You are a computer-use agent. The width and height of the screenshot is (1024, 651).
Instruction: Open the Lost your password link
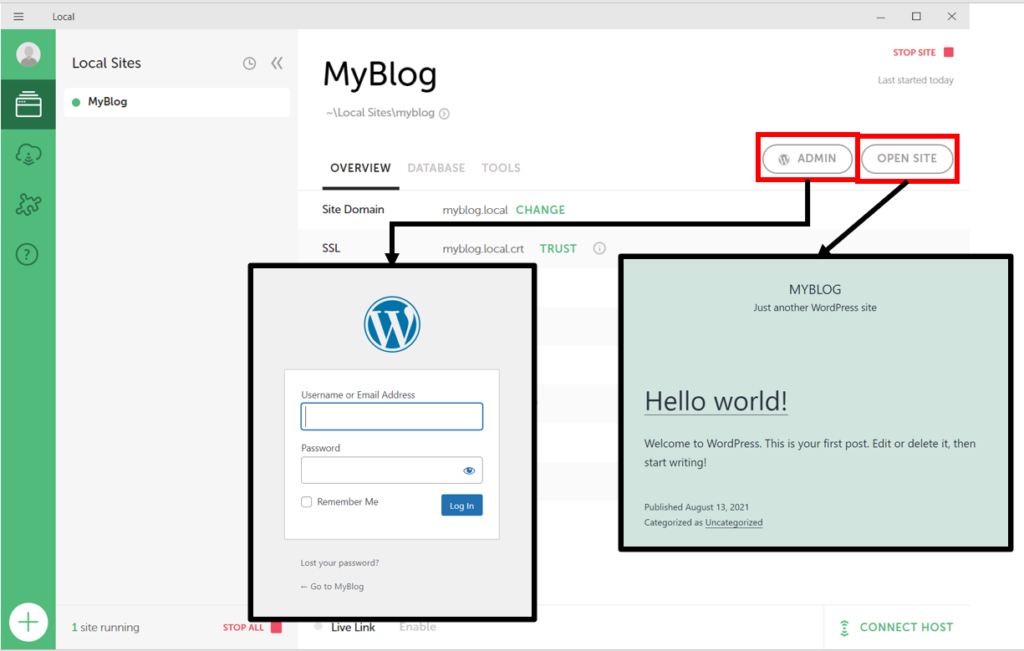click(340, 563)
